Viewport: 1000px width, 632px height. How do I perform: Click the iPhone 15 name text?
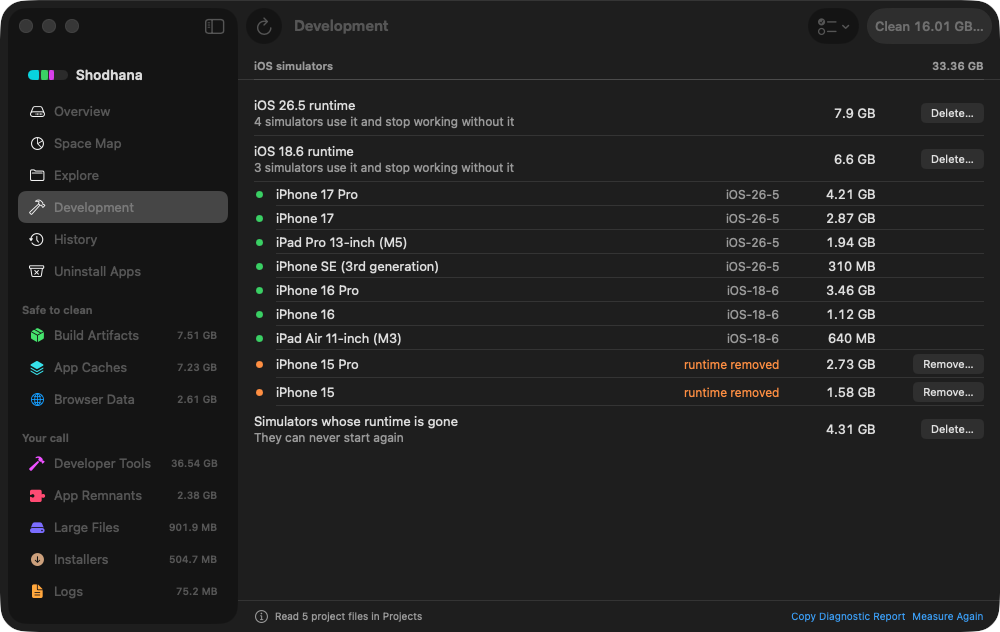(x=305, y=392)
